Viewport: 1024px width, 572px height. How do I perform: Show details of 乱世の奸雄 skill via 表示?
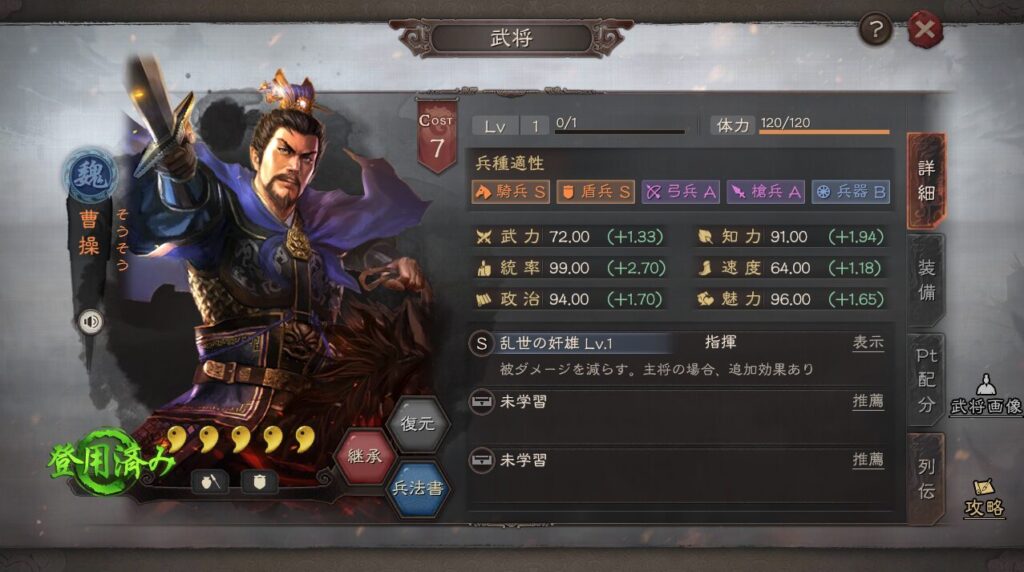pyautogui.click(x=868, y=343)
